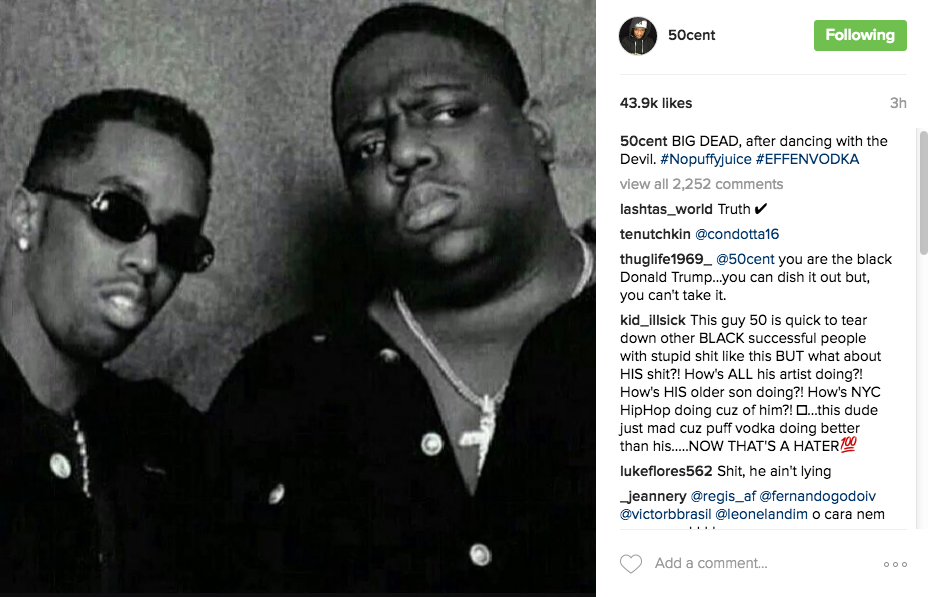Expand view all 2,252 comments
Image resolution: width=928 pixels, height=597 pixels.
pyautogui.click(x=701, y=184)
